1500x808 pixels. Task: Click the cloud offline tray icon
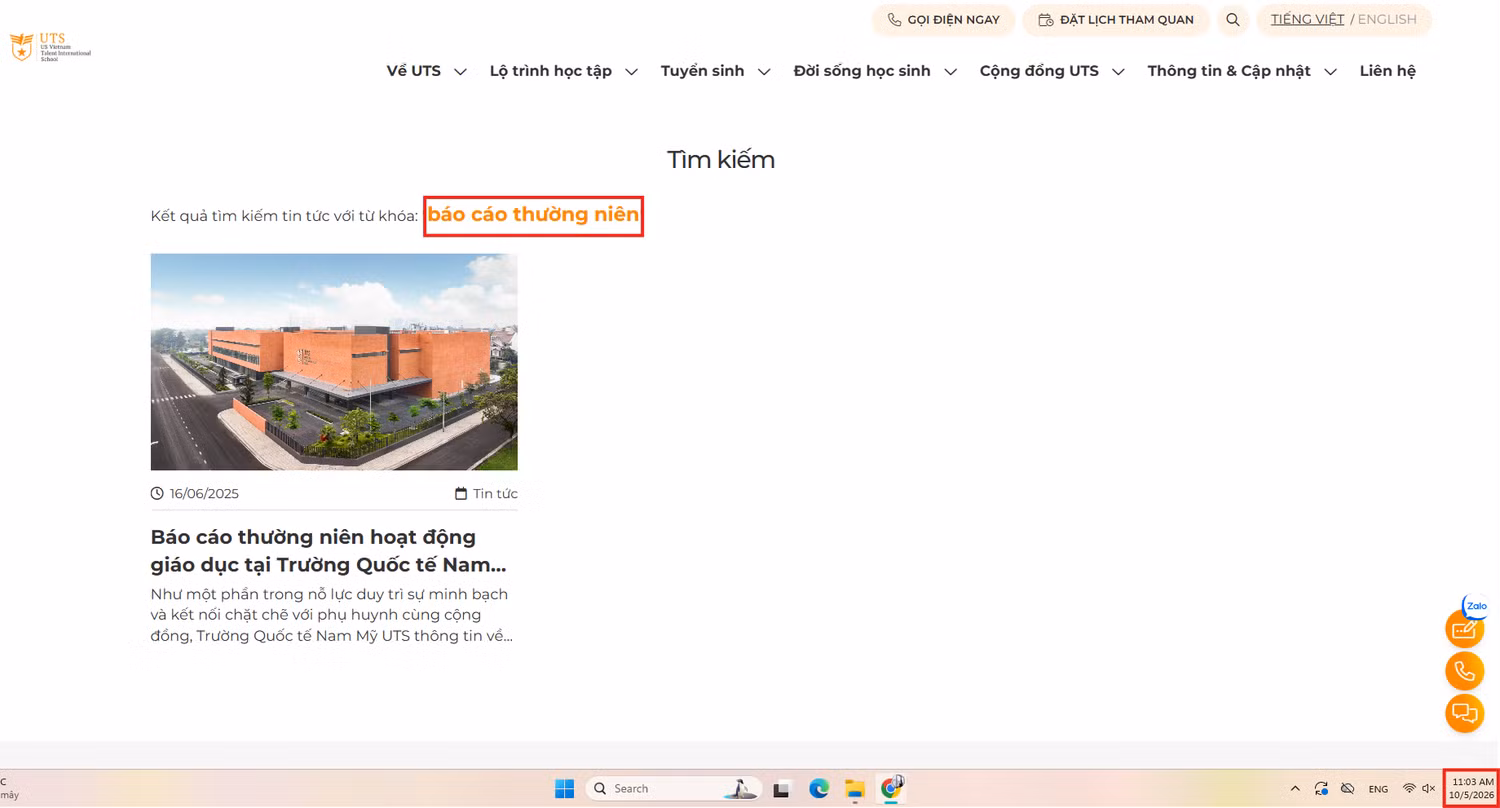[x=1348, y=789]
